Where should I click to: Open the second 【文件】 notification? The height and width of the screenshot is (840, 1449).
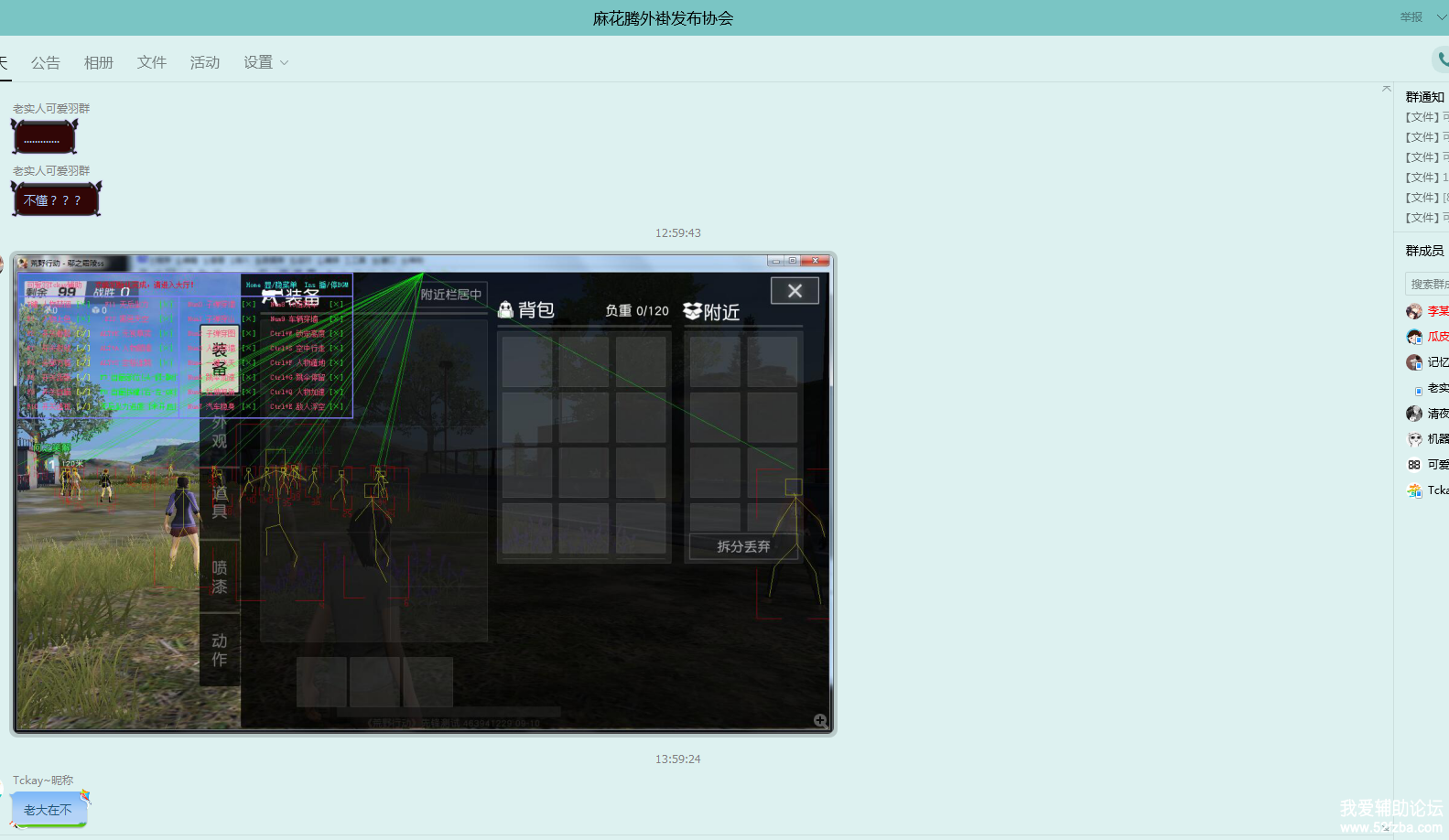tap(1427, 137)
